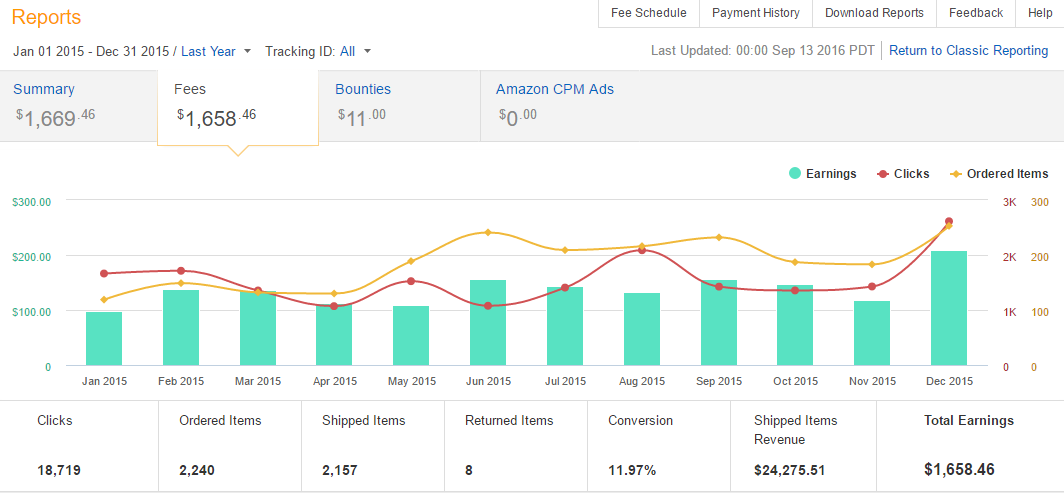Open the Last Year date range dropdown
Viewport: 1064px width, 493px height.
[x=216, y=51]
